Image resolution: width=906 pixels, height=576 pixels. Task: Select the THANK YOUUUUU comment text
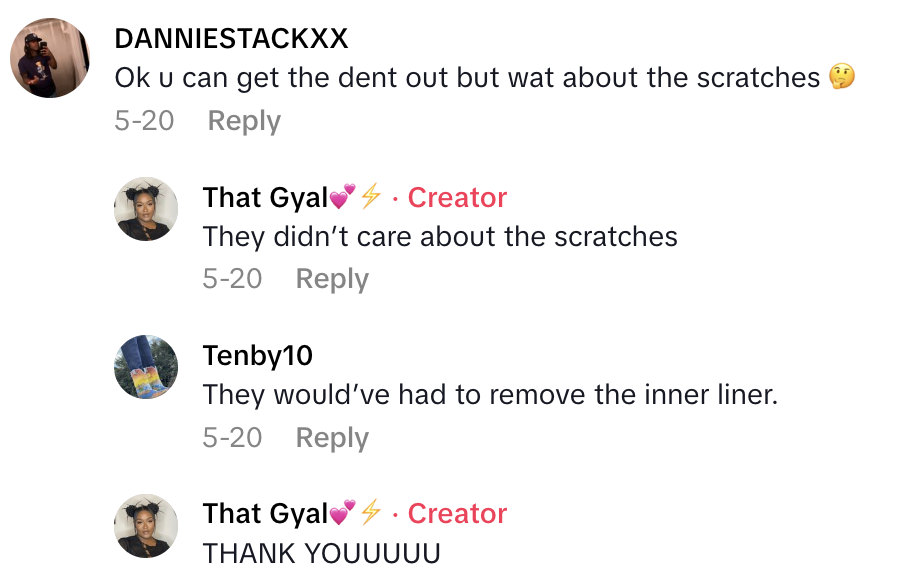point(321,553)
